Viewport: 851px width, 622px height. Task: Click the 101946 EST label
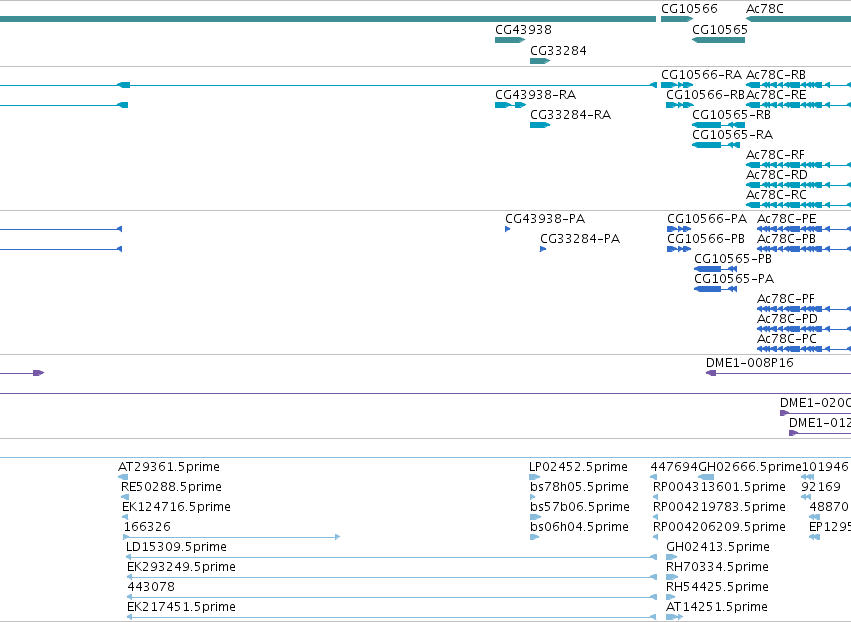(x=825, y=467)
